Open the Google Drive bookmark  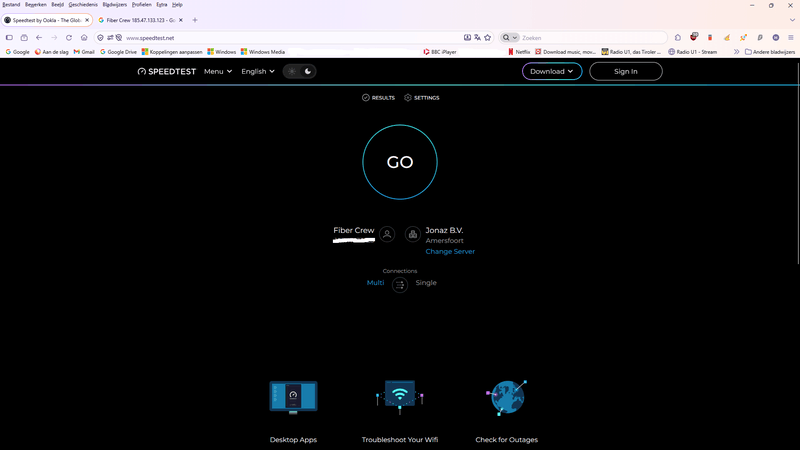(118, 52)
